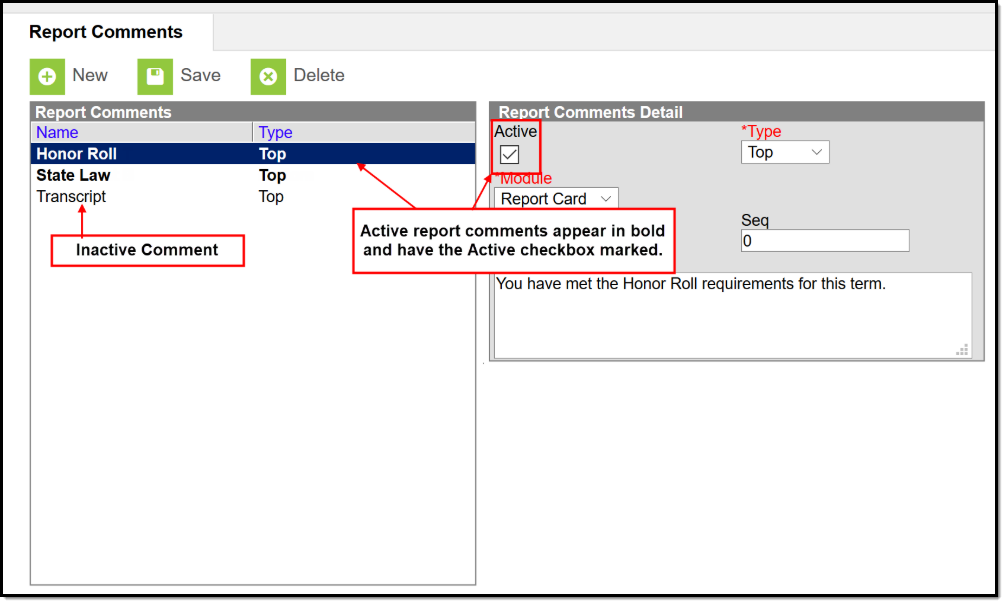Click the green New plus icon
Image resolution: width=1005 pixels, height=604 pixels.
pos(47,76)
